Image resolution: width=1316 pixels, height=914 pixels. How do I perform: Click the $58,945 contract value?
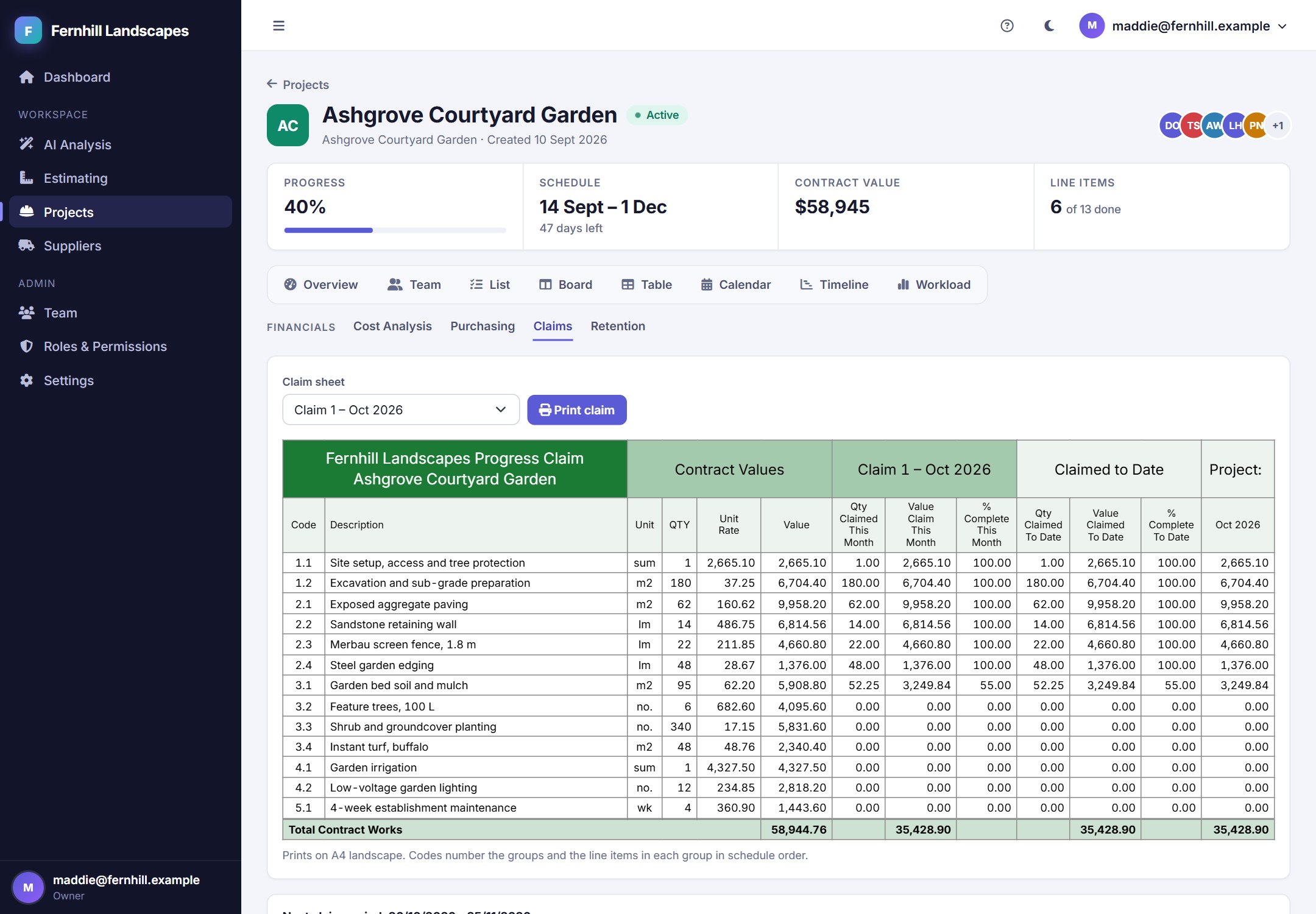[x=832, y=207]
